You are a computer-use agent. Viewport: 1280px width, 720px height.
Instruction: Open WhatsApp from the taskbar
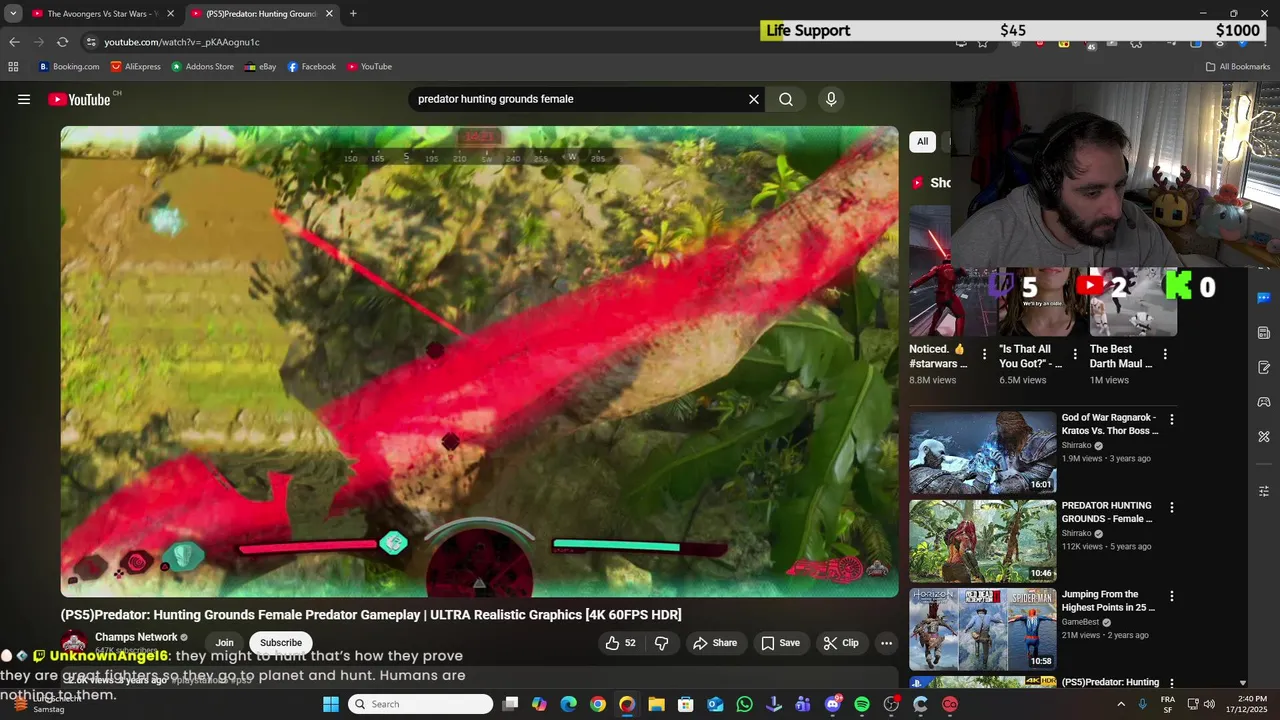[x=744, y=704]
